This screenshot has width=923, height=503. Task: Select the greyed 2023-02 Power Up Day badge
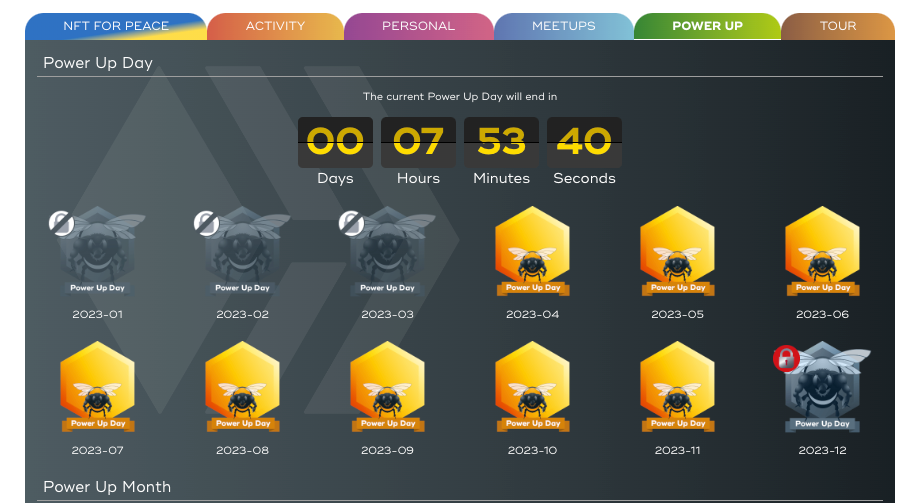243,251
